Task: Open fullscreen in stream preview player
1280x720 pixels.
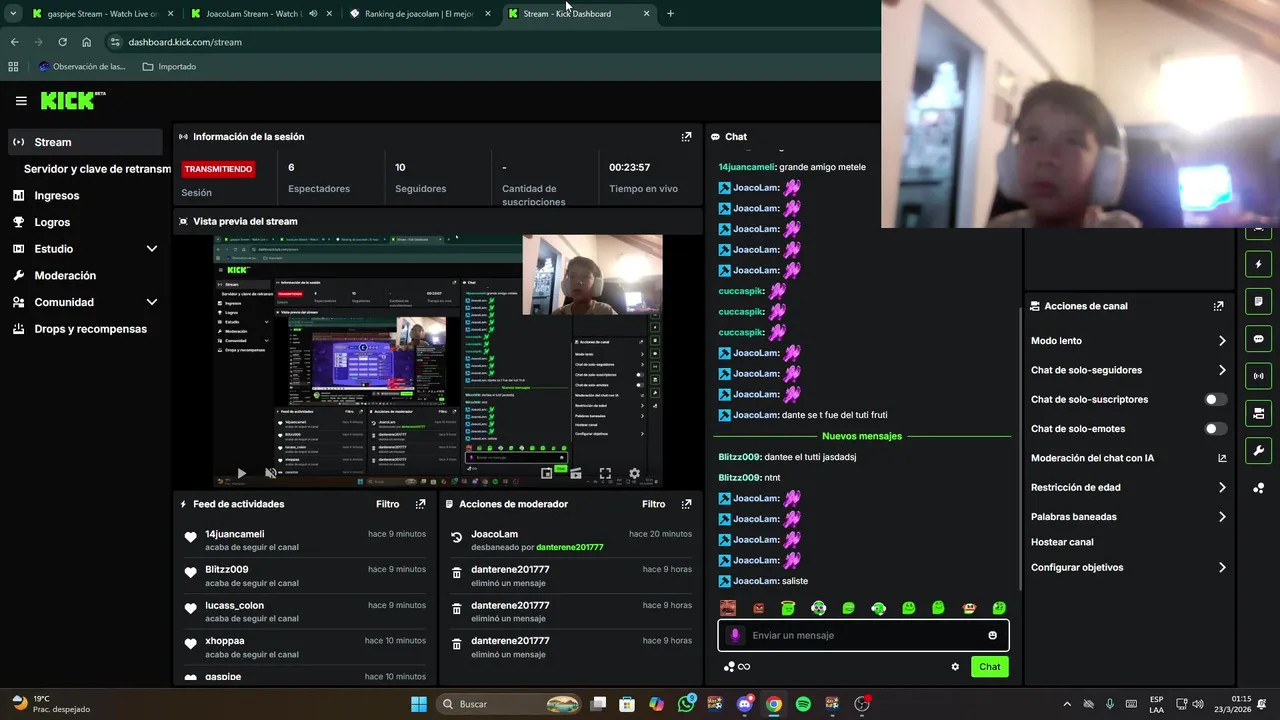Action: coord(605,473)
